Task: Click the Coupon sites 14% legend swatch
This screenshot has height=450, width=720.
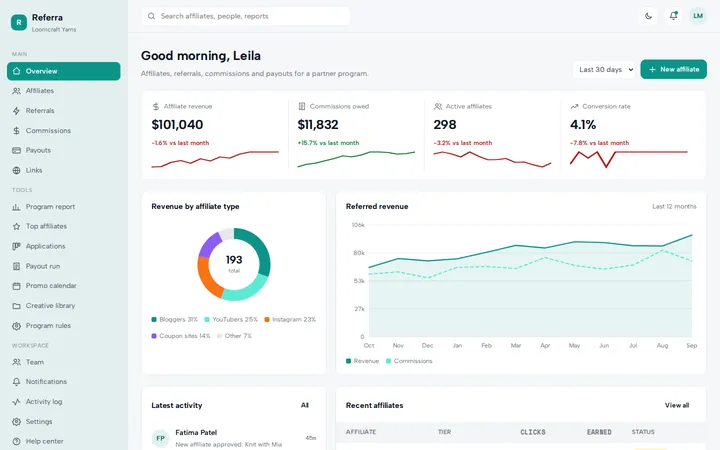Action: click(154, 336)
